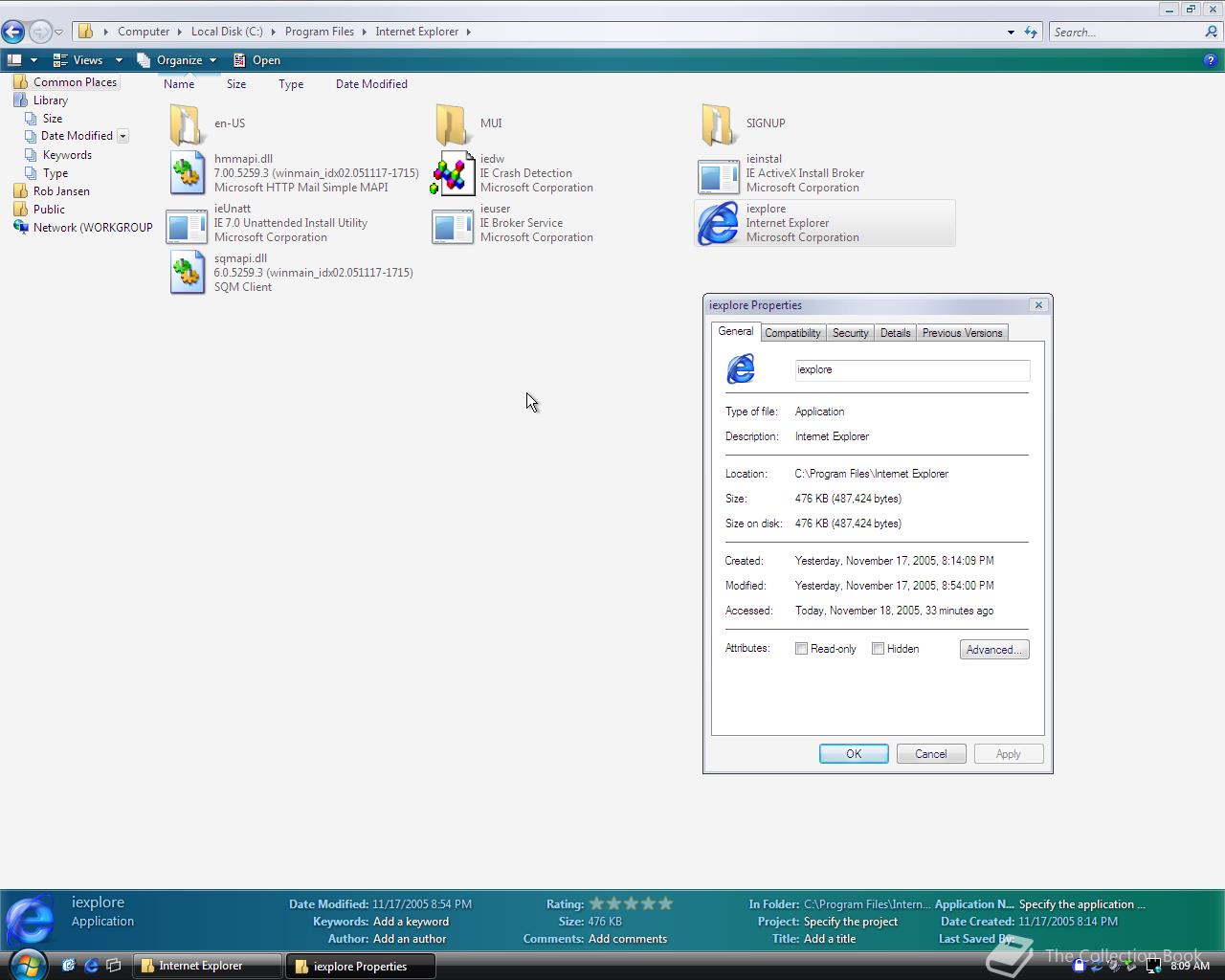Launch Internet Explorer from Quick Launch

pyautogui.click(x=91, y=966)
